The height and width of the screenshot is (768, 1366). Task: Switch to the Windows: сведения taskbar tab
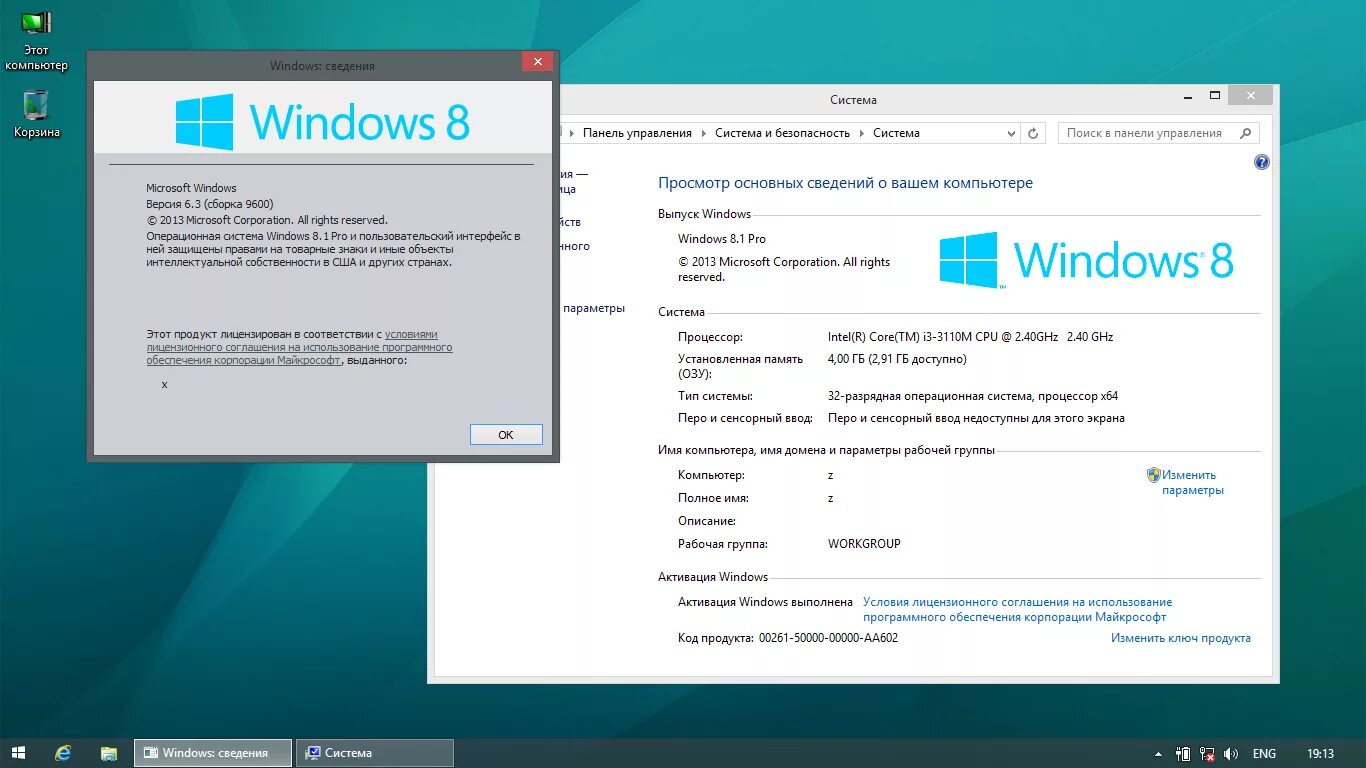(x=212, y=752)
